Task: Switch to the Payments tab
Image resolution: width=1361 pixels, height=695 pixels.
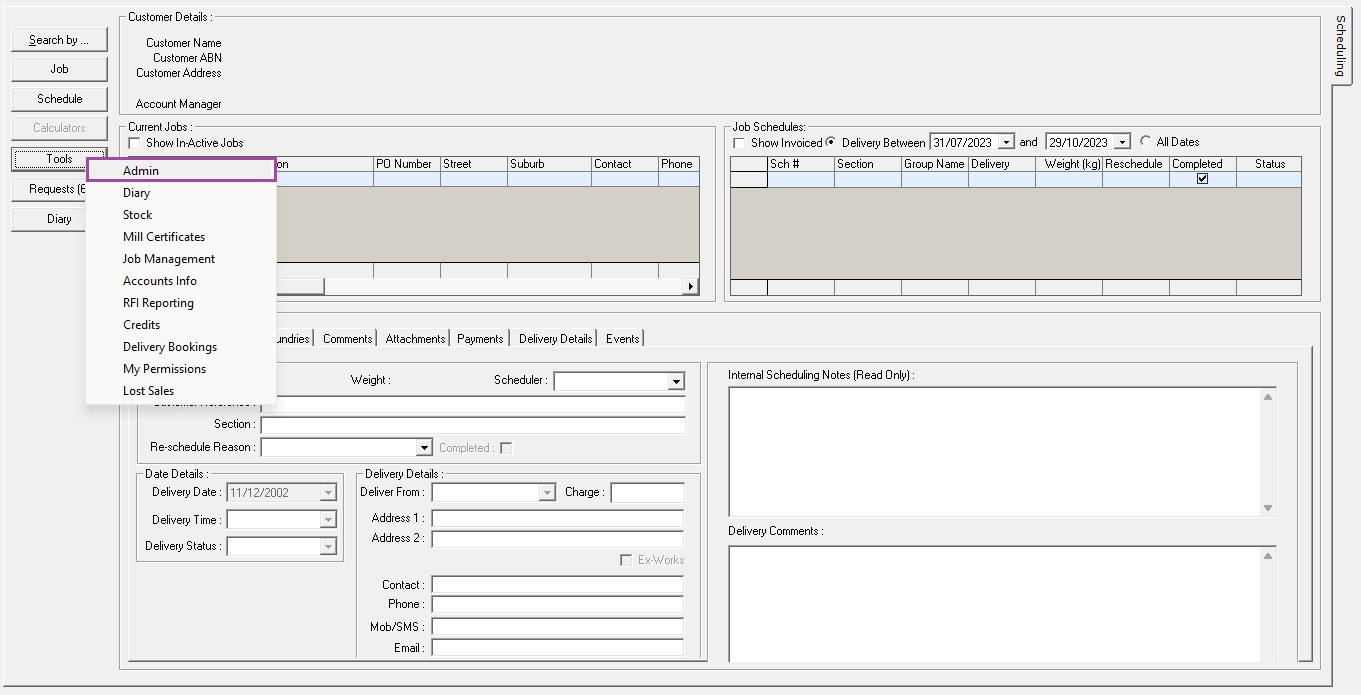Action: click(480, 339)
